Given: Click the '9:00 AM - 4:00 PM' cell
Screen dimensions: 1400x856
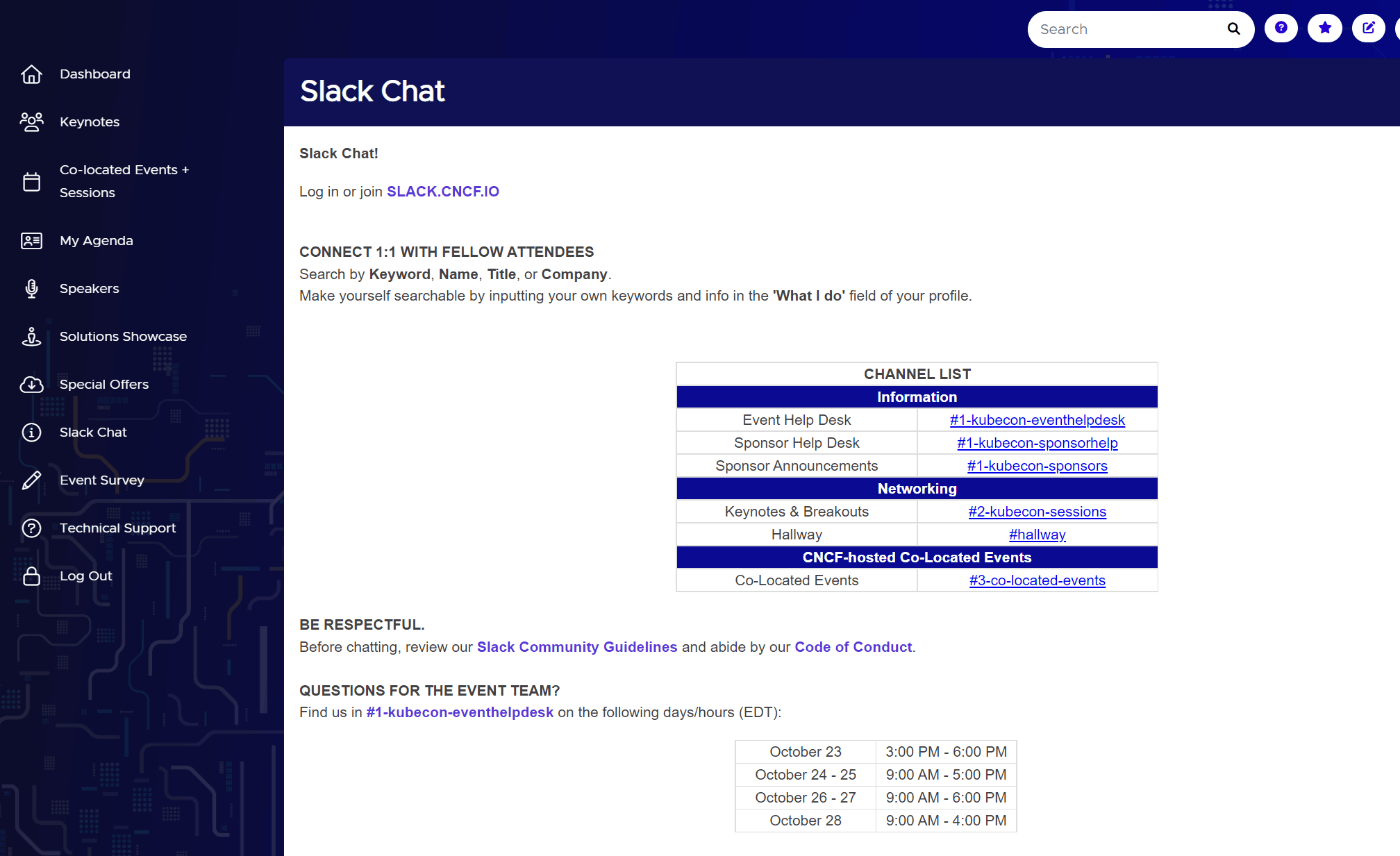Looking at the screenshot, I should [946, 821].
